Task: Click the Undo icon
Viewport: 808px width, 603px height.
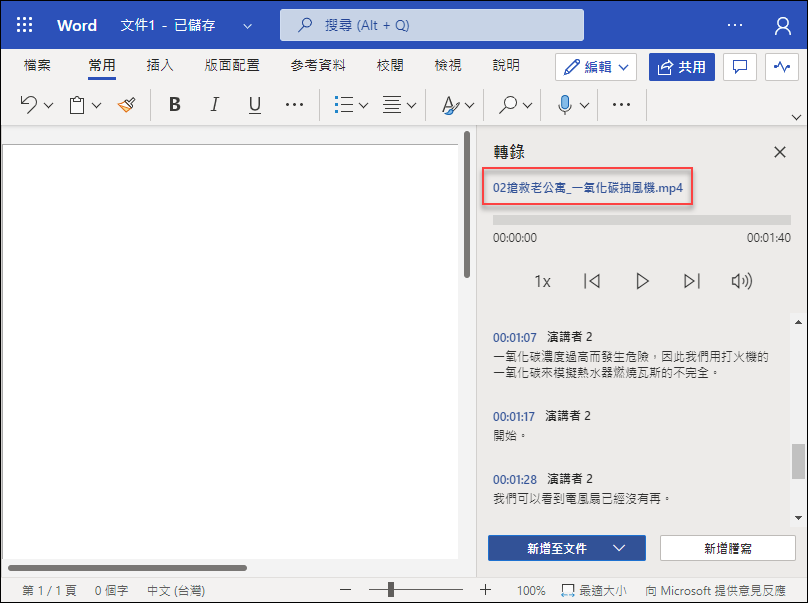Action: (x=27, y=104)
